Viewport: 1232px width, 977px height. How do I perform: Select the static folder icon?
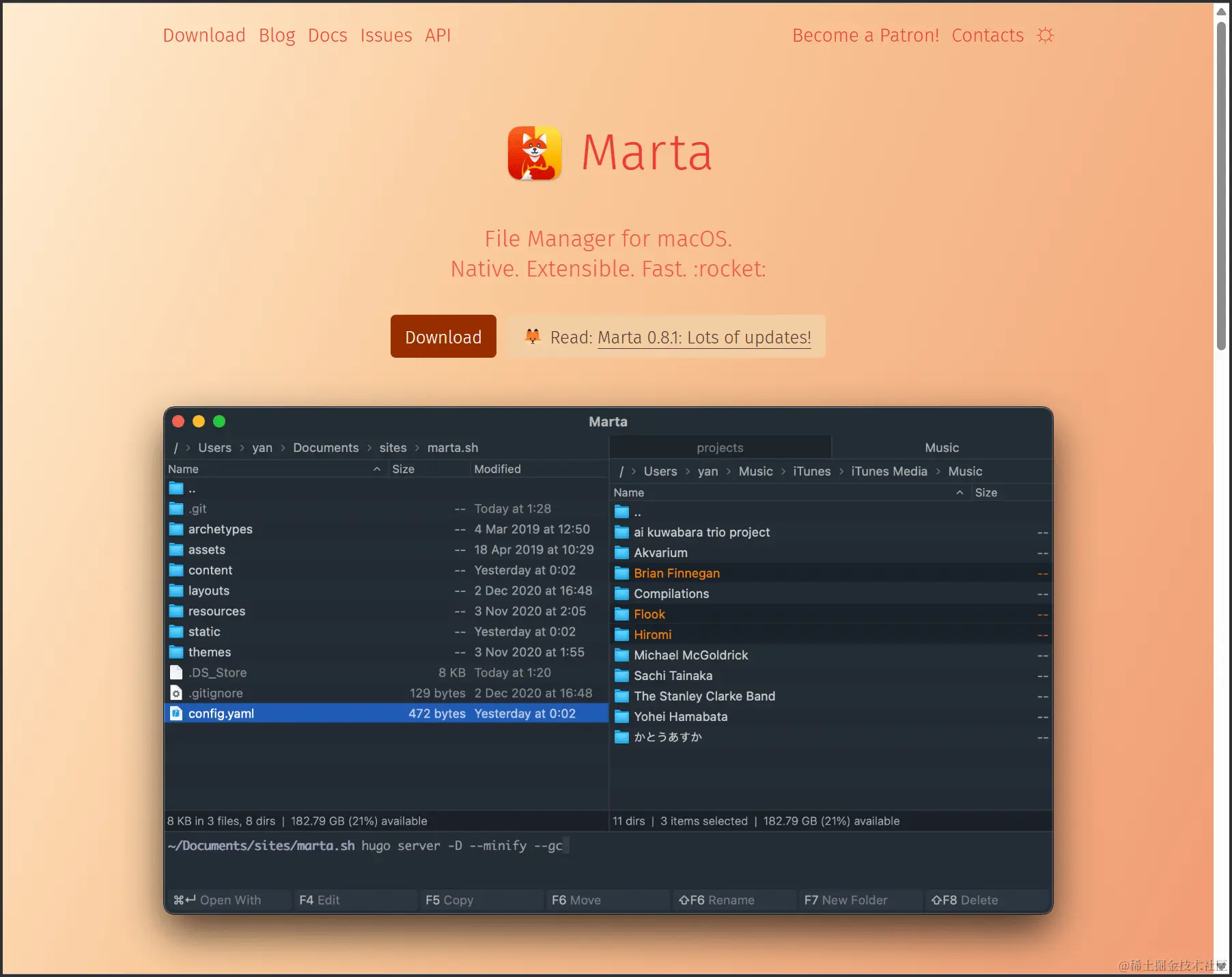click(x=176, y=632)
